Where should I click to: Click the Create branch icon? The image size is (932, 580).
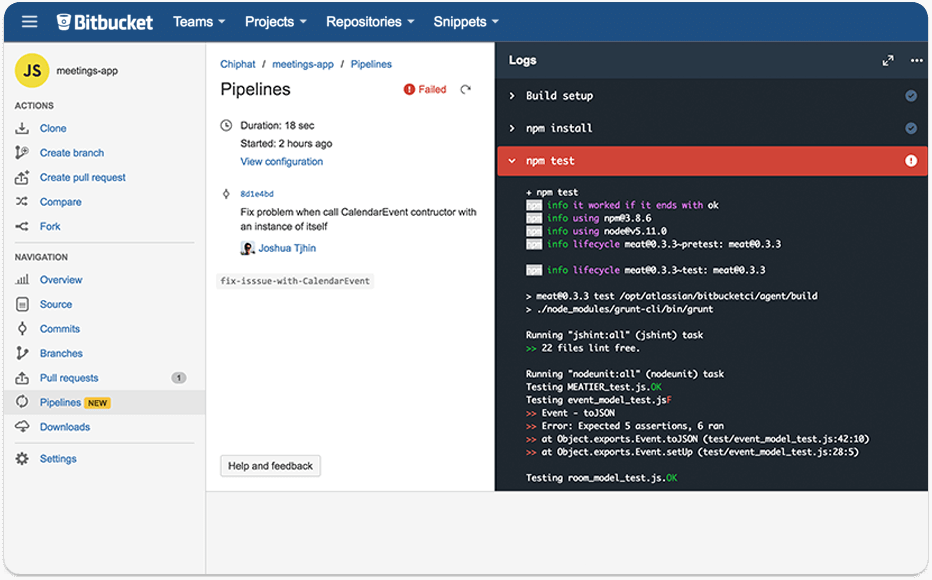[22, 153]
